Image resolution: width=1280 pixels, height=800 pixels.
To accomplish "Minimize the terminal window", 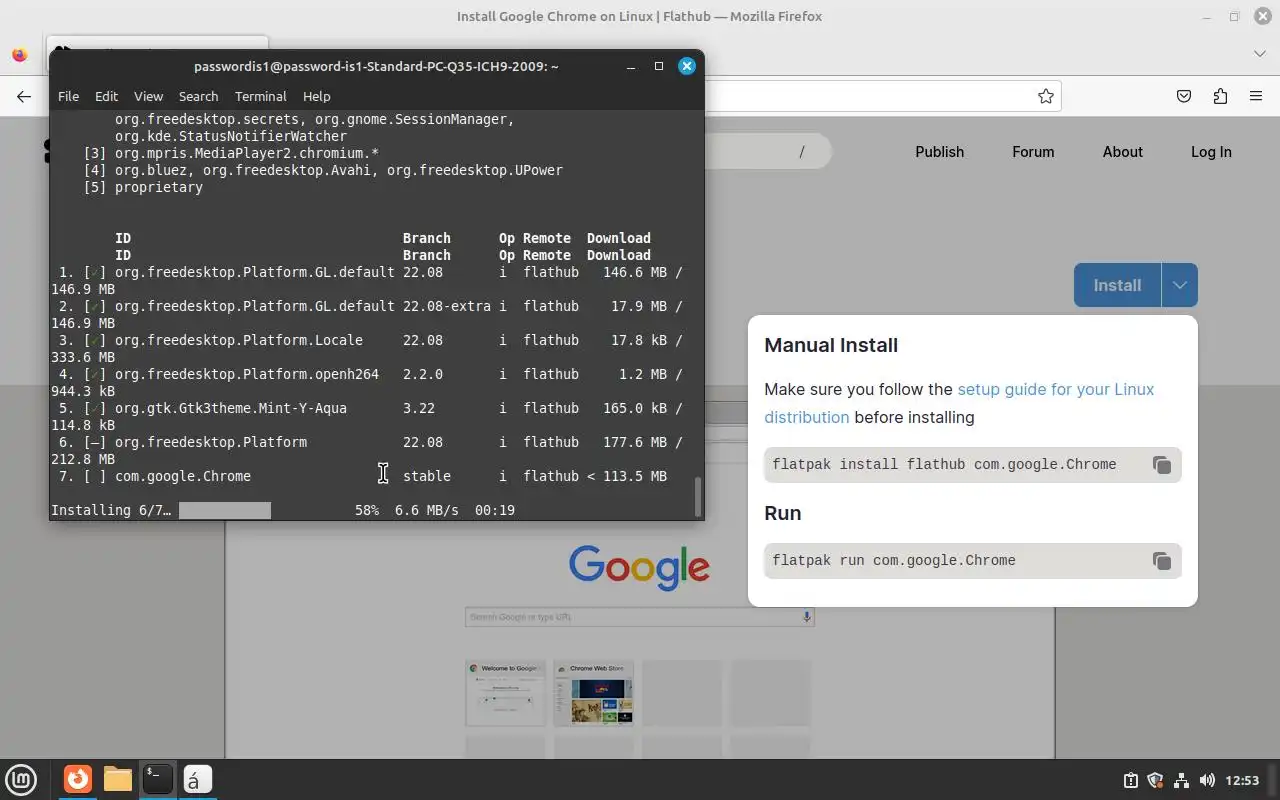I will pos(631,66).
